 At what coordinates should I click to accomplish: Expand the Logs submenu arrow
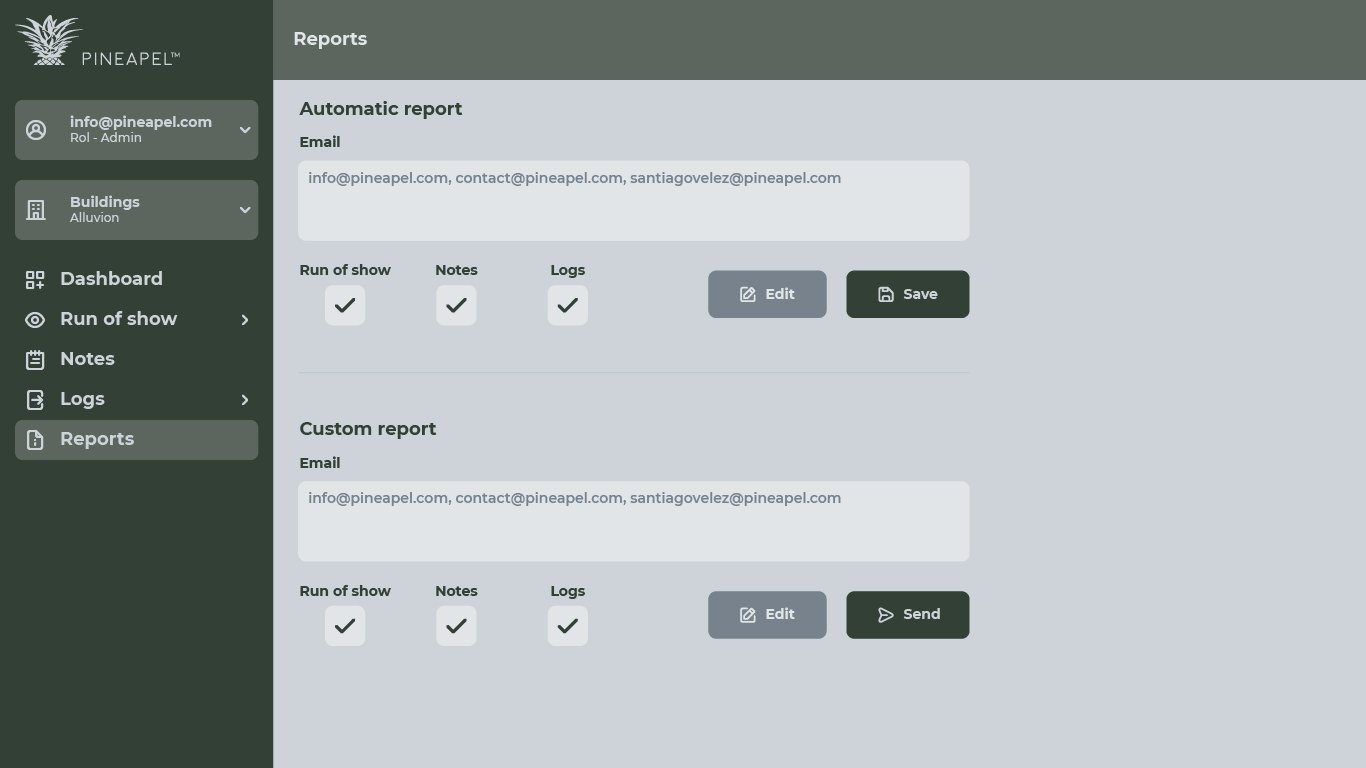click(x=245, y=400)
